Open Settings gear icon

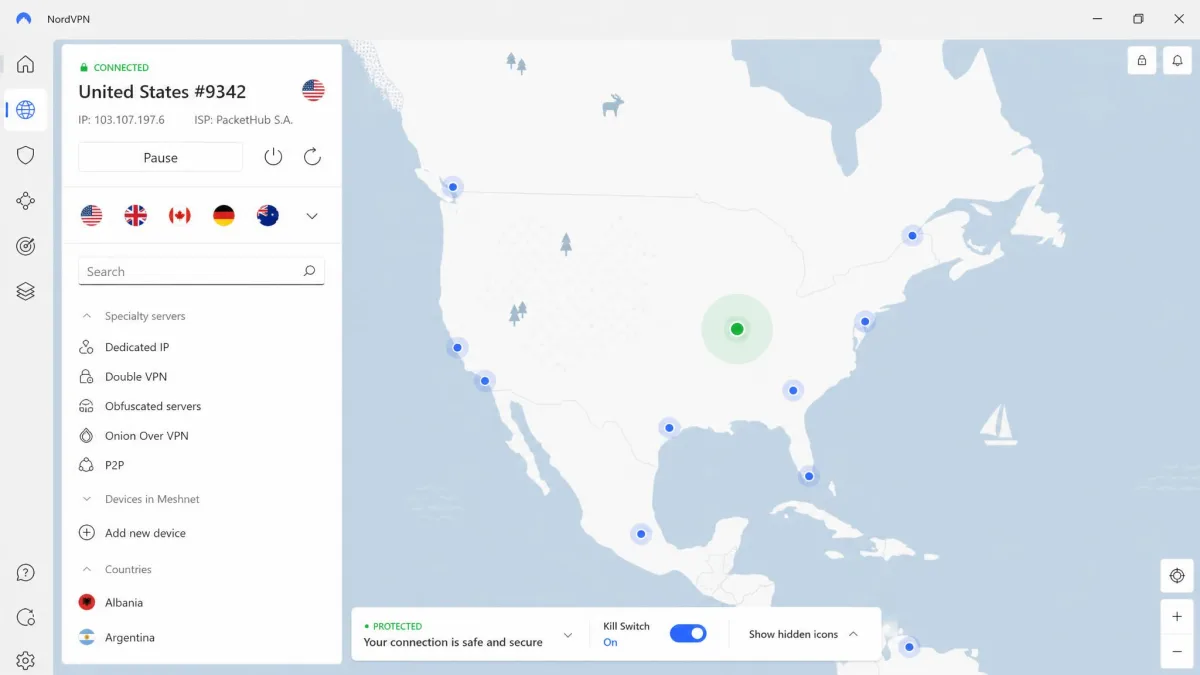pos(26,661)
